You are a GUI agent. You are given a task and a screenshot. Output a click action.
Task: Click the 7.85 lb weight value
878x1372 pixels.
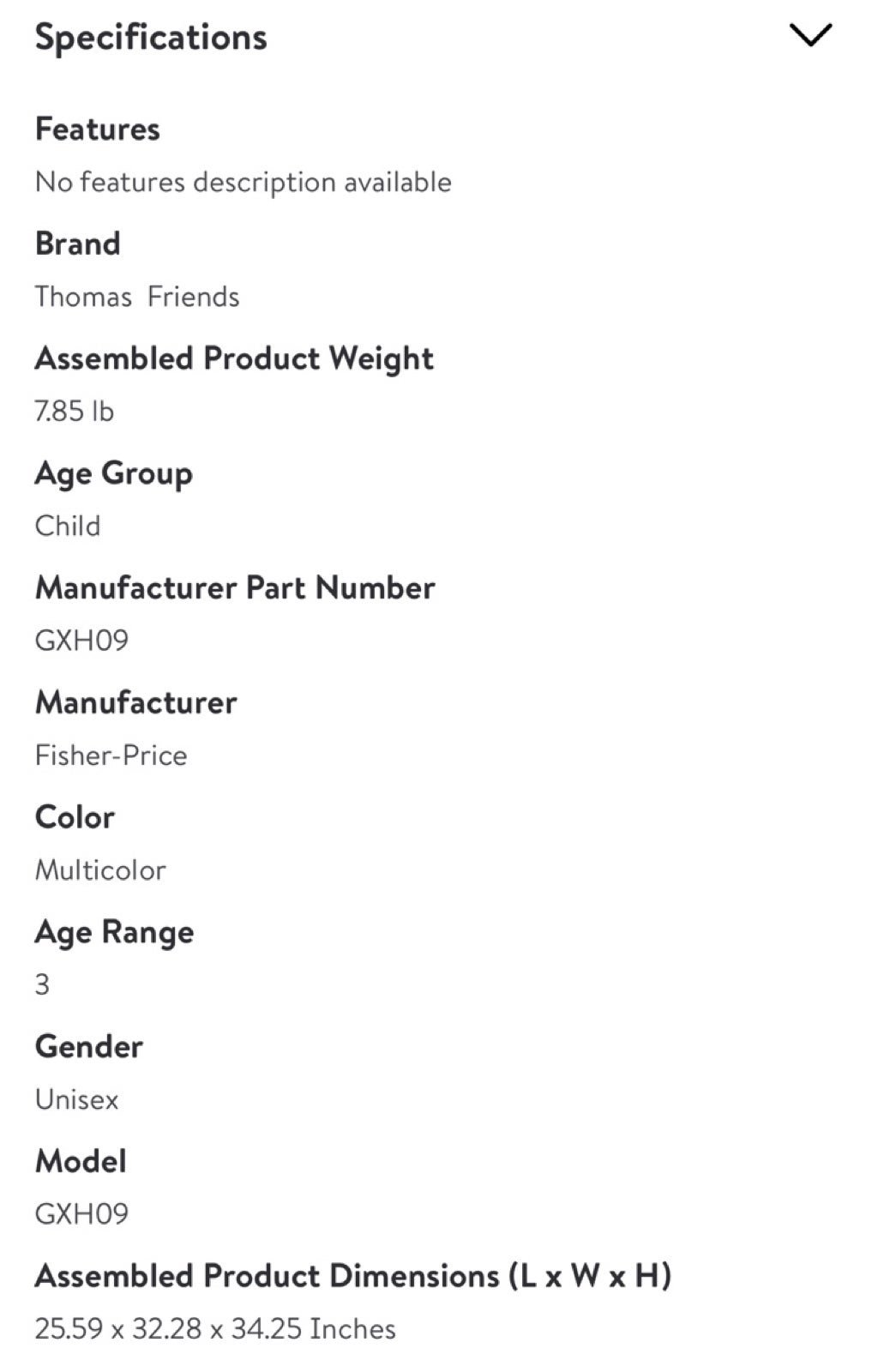tap(74, 412)
